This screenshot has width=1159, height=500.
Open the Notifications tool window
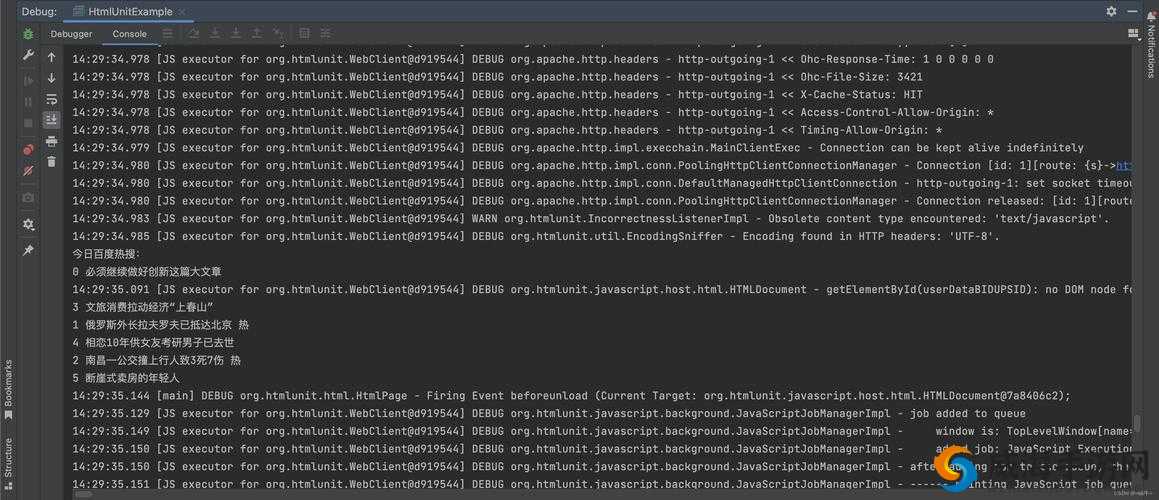pos(1150,45)
